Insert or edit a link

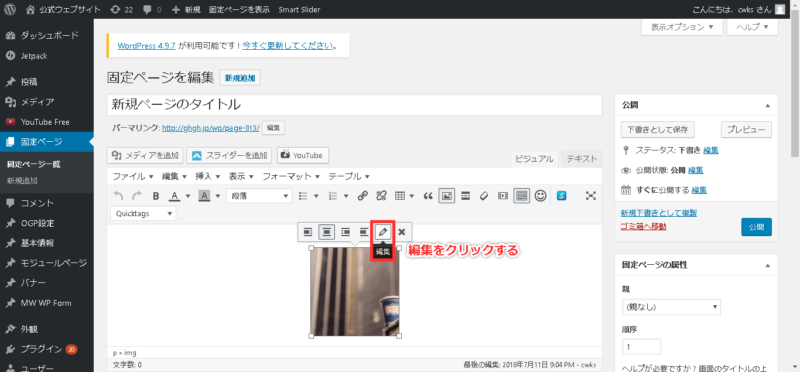click(x=362, y=195)
